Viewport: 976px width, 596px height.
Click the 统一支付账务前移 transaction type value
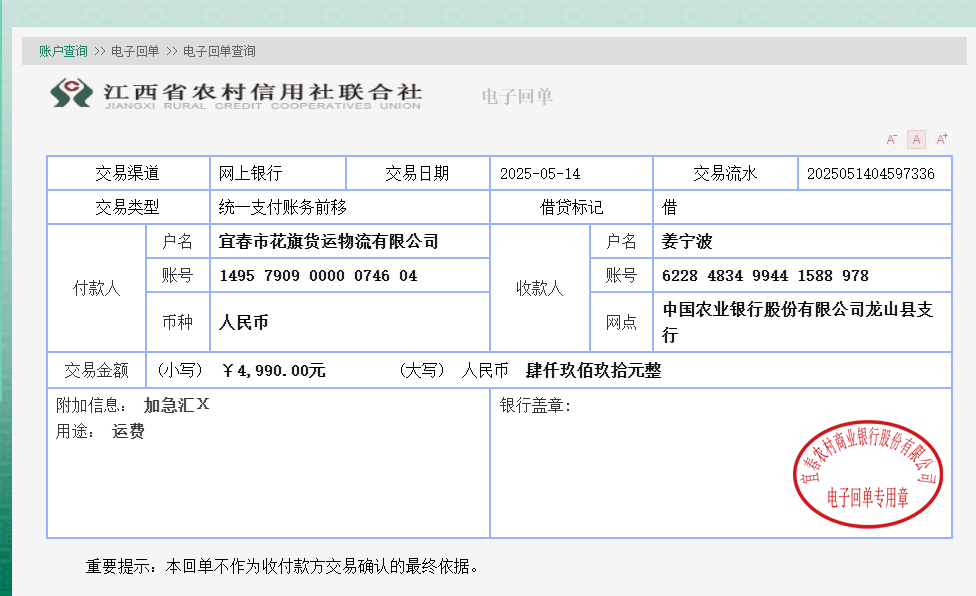pyautogui.click(x=283, y=207)
